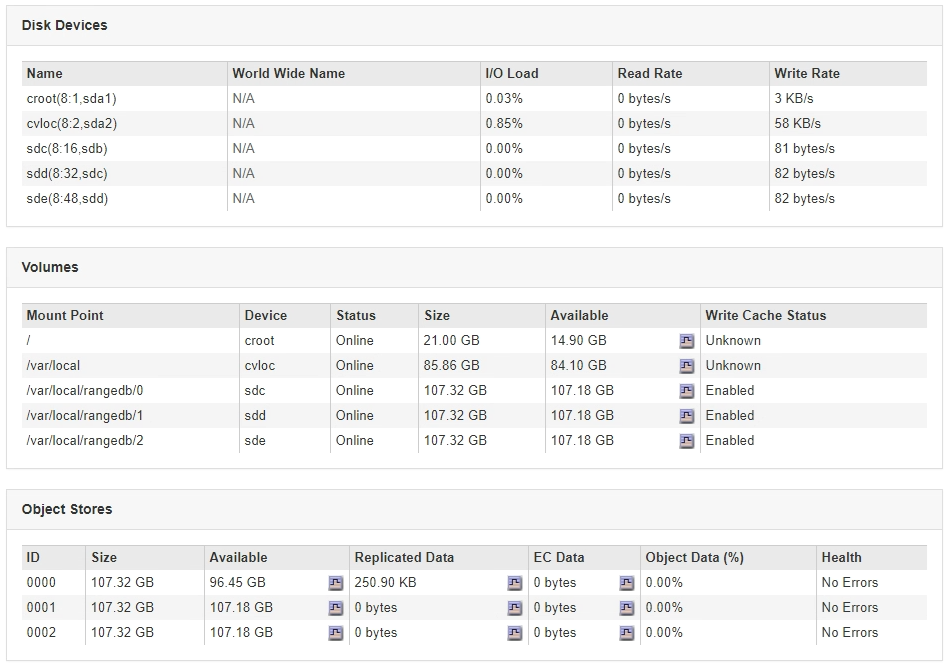948x665 pixels.
Task: Open EC Data chart for store 0002
Action: (627, 633)
